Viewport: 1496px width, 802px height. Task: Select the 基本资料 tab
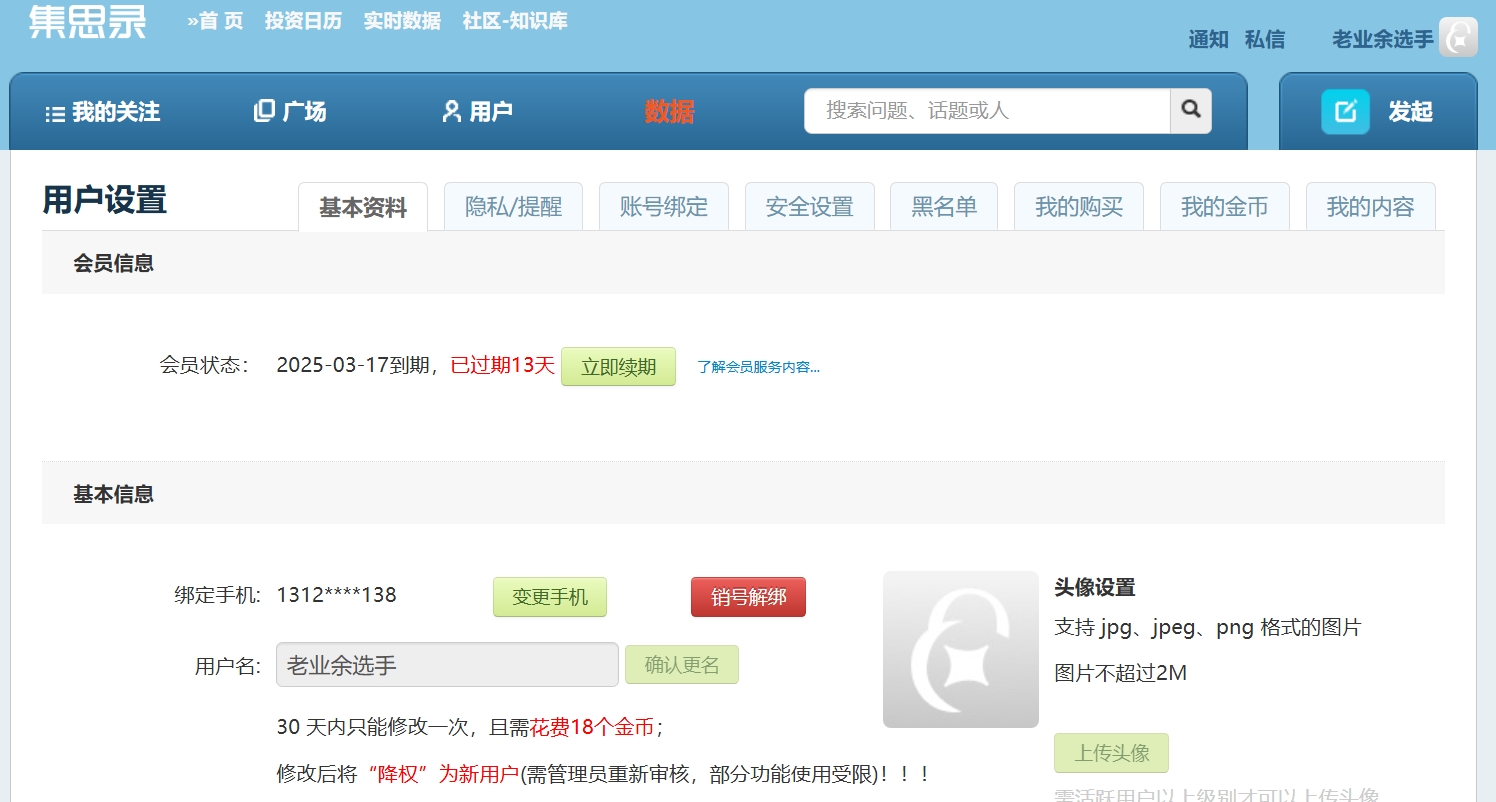point(363,207)
